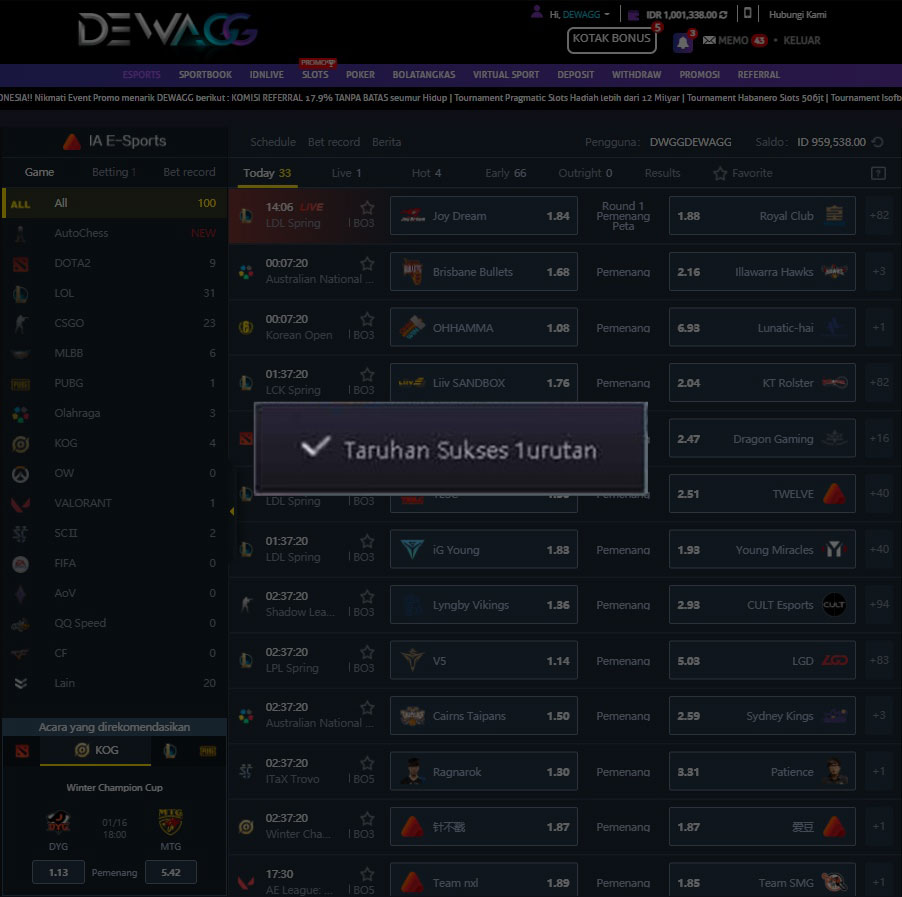Show PUBG recommended events icon
The width and height of the screenshot is (902, 897).
[x=208, y=751]
